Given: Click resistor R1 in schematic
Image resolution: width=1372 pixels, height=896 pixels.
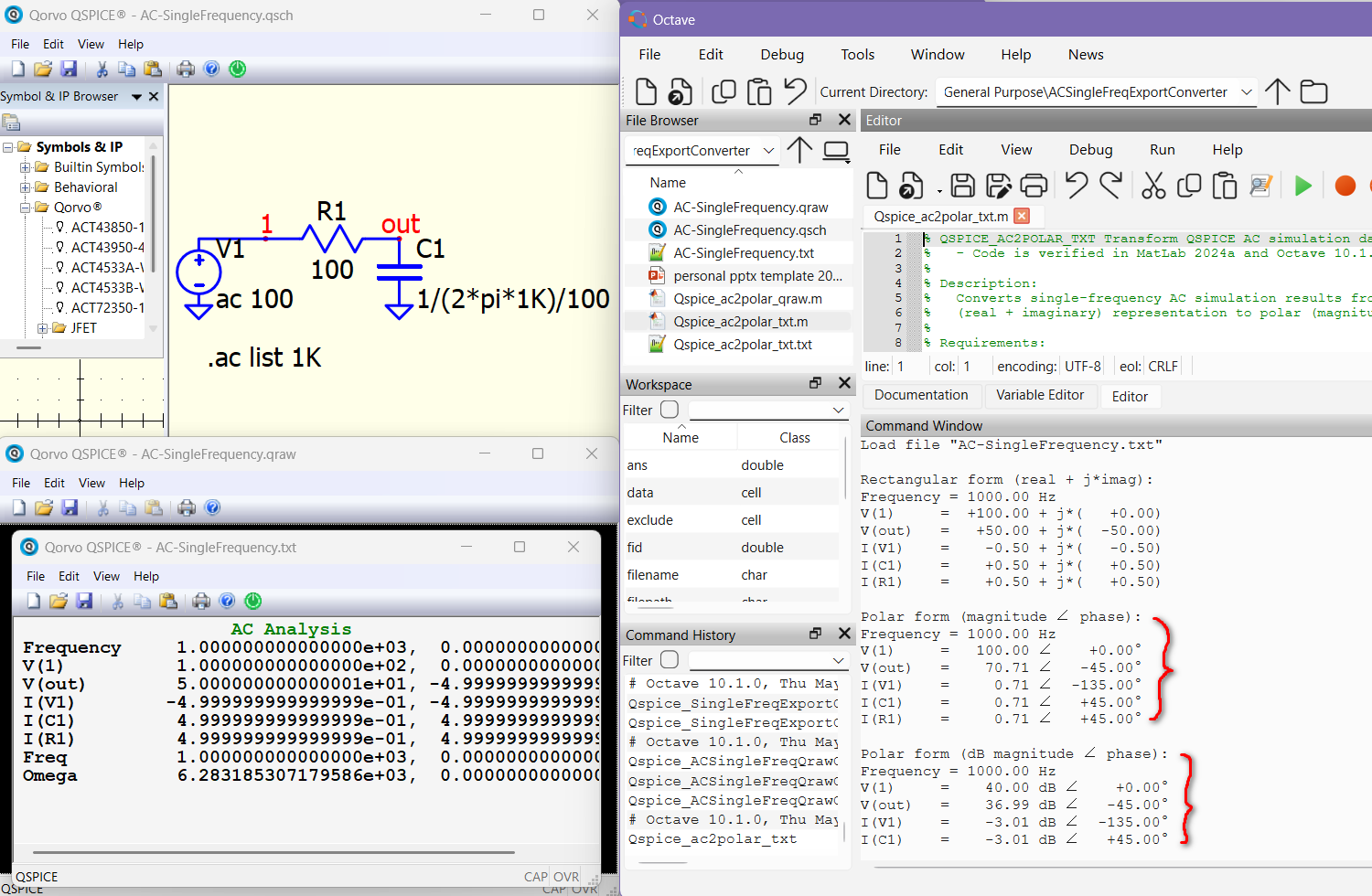Looking at the screenshot, I should [x=333, y=240].
